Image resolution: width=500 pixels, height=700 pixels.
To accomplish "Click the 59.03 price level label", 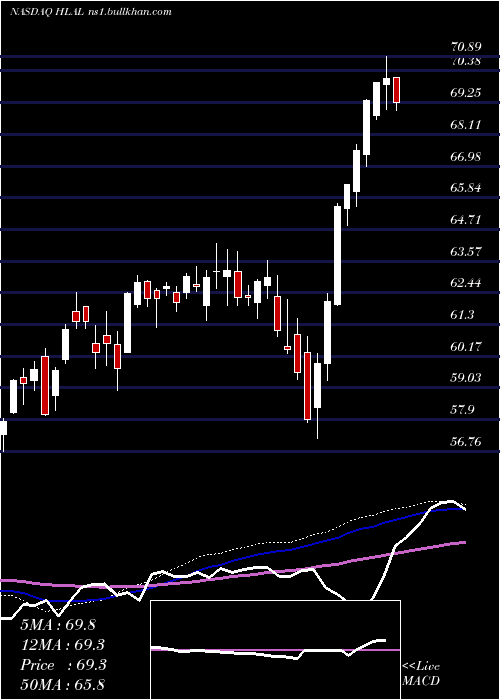I will pos(466,378).
